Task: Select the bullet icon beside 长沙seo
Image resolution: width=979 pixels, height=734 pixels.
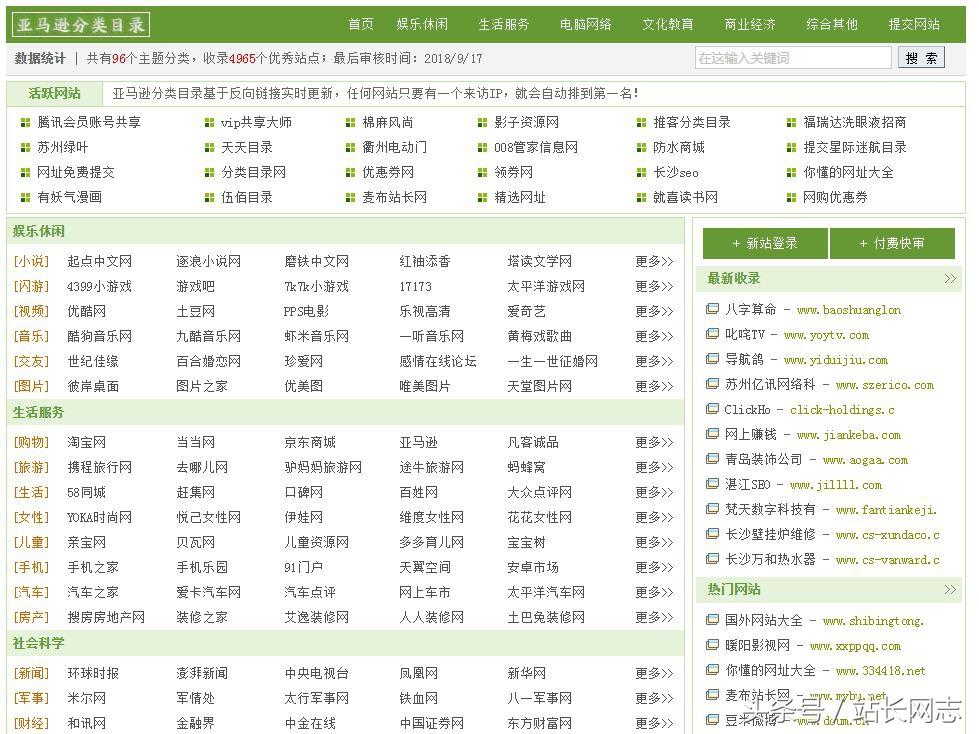Action: 641,173
